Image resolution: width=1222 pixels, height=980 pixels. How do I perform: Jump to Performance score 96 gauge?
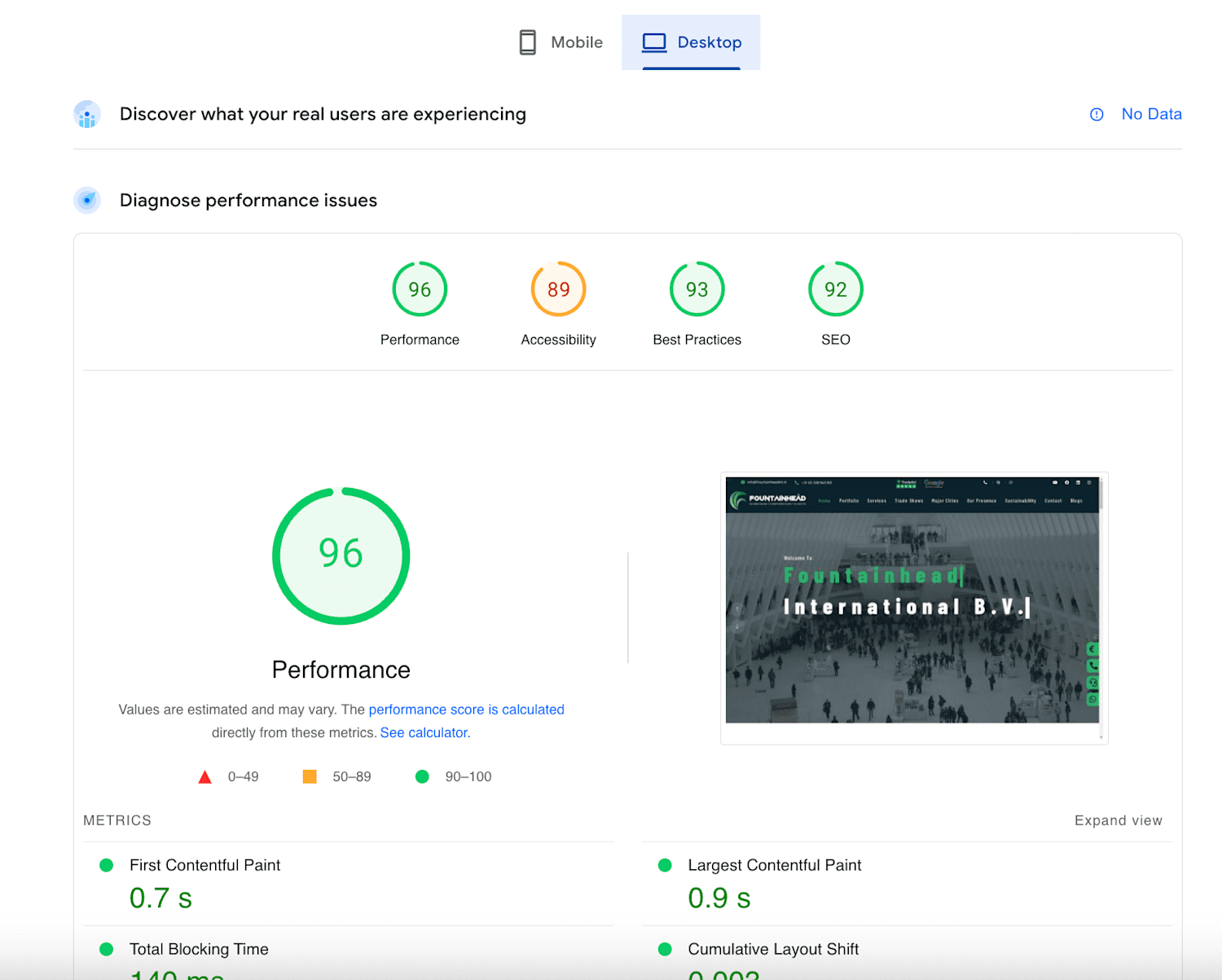(420, 289)
